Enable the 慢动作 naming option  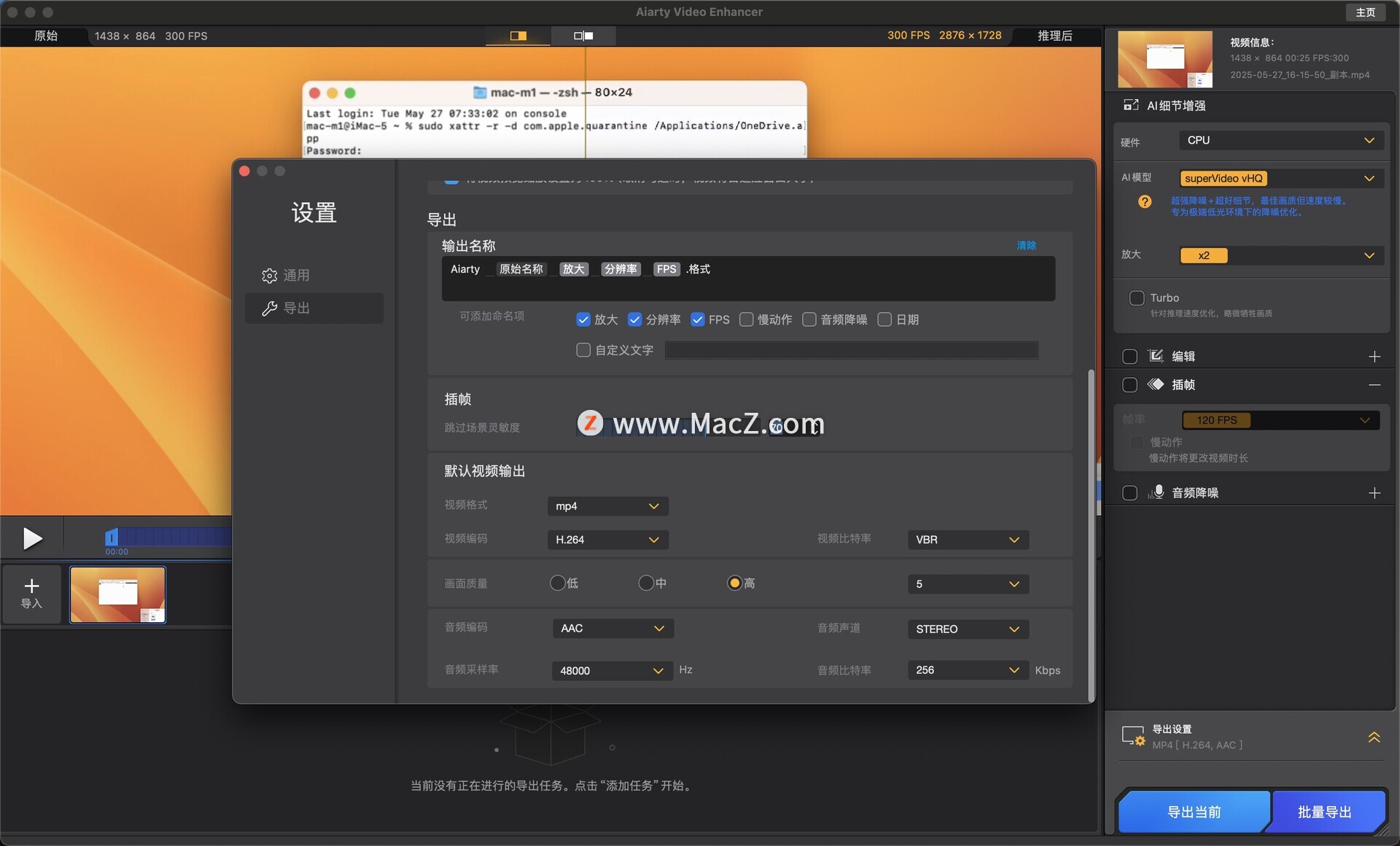[746, 319]
